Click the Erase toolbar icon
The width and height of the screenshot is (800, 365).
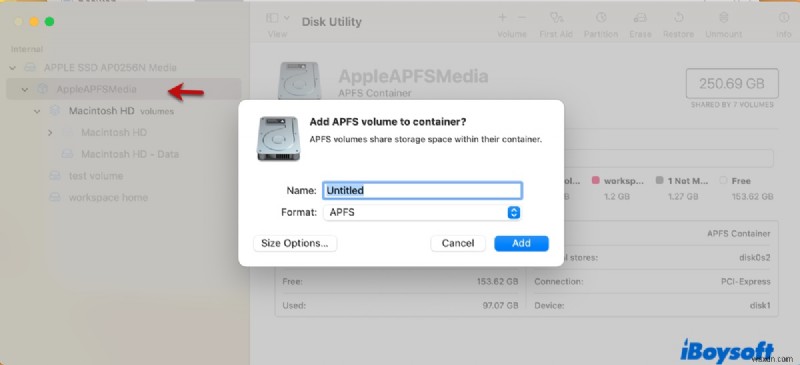tap(640, 18)
